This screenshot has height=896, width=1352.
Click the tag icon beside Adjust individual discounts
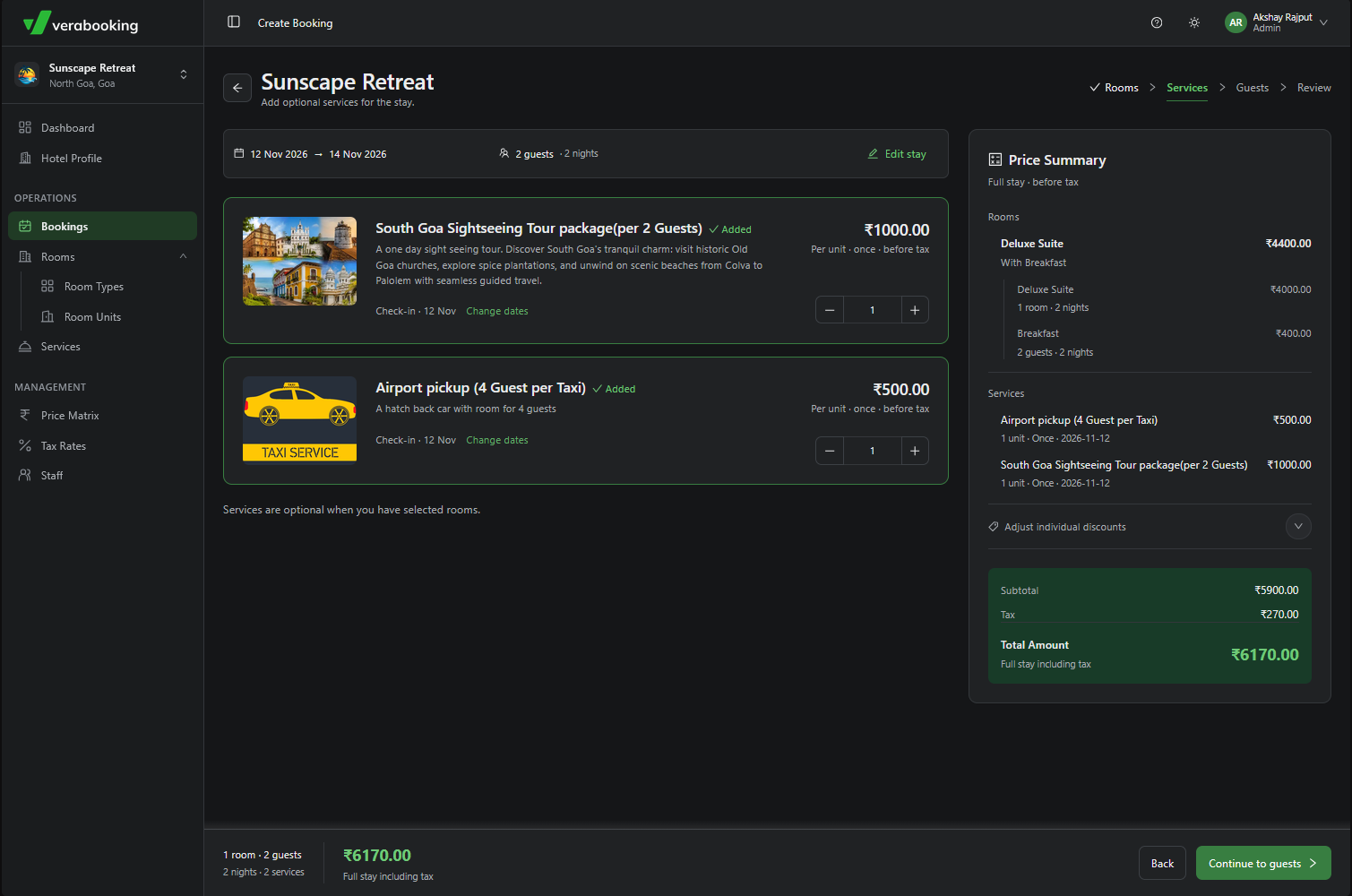(994, 527)
